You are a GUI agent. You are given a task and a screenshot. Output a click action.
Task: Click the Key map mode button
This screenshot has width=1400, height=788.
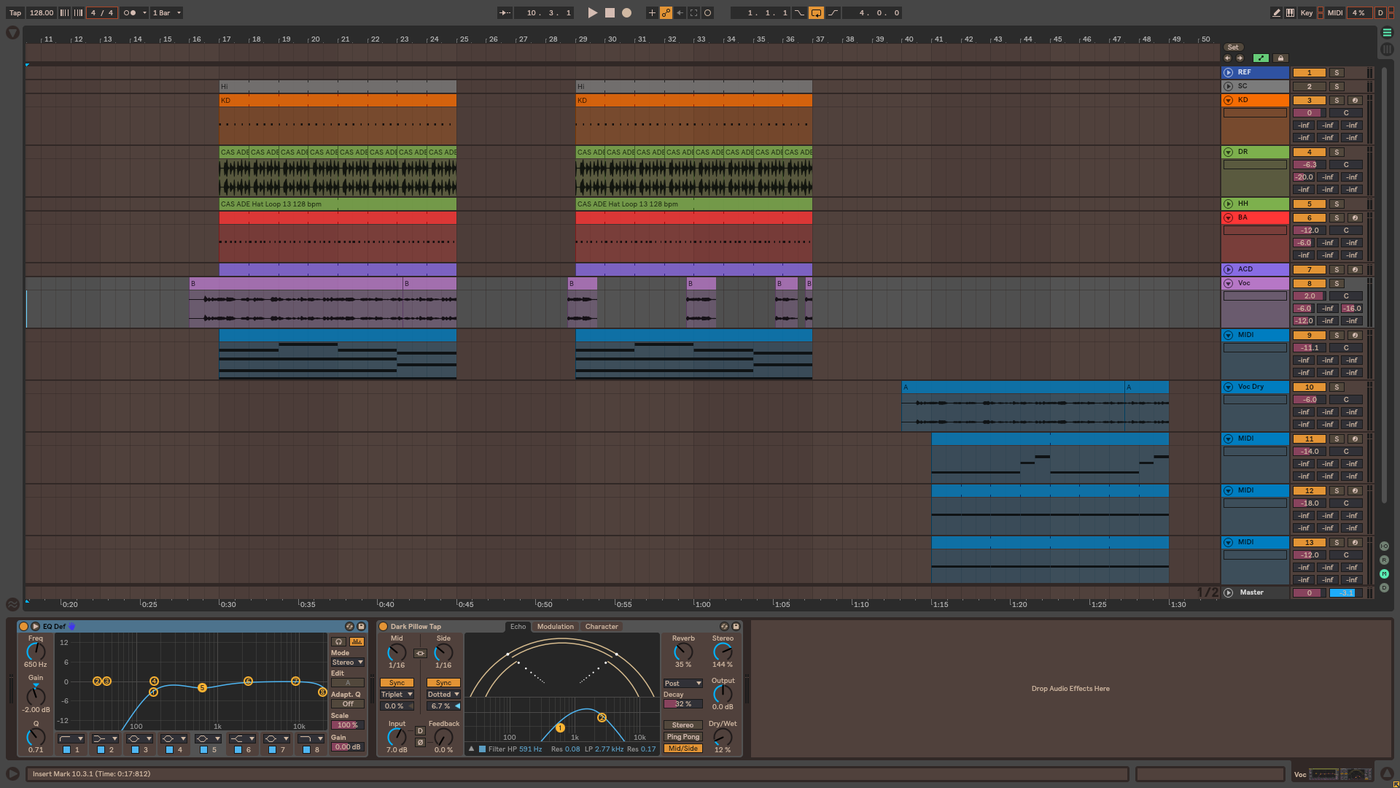point(1307,13)
